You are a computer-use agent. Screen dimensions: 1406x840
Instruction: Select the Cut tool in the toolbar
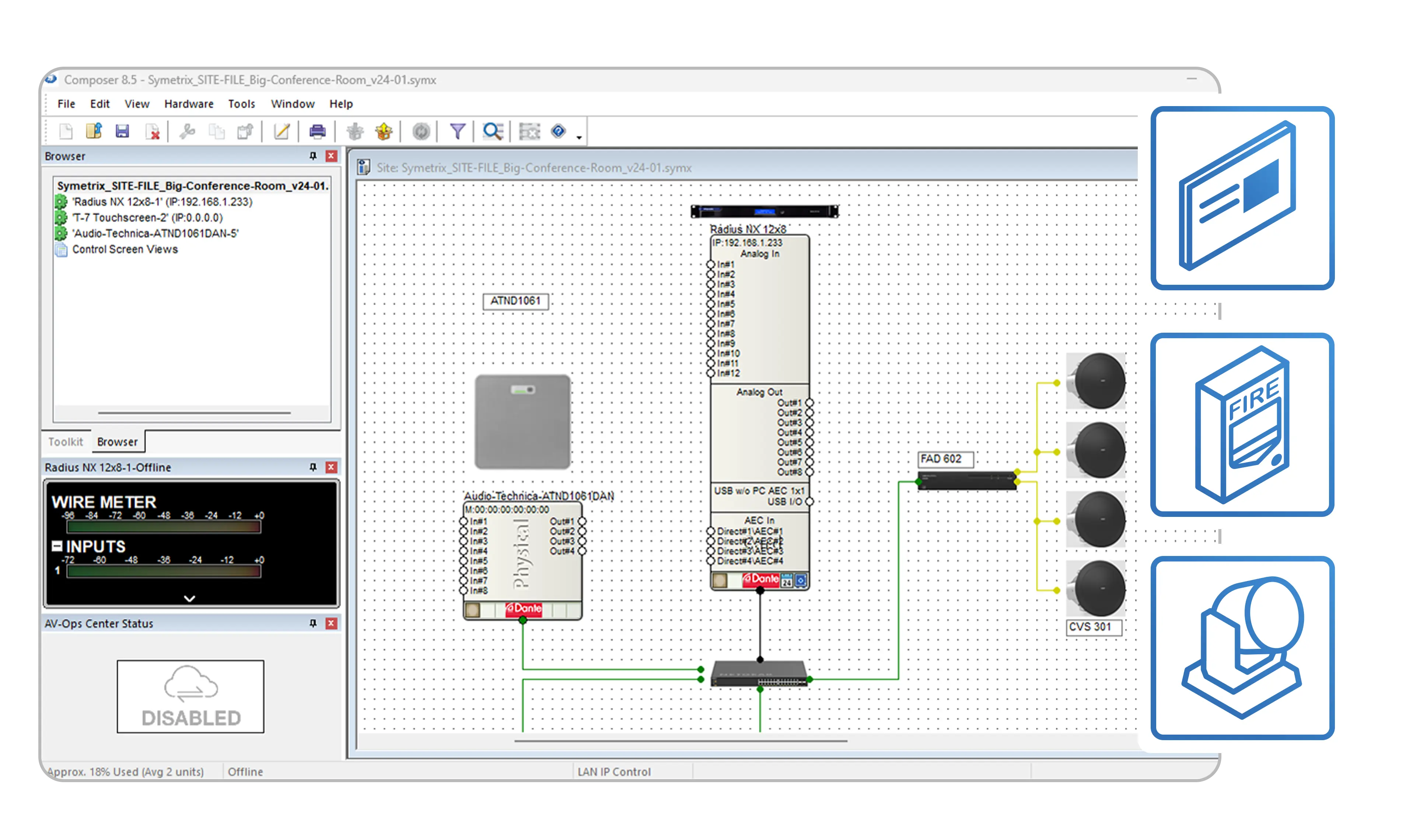click(x=187, y=131)
